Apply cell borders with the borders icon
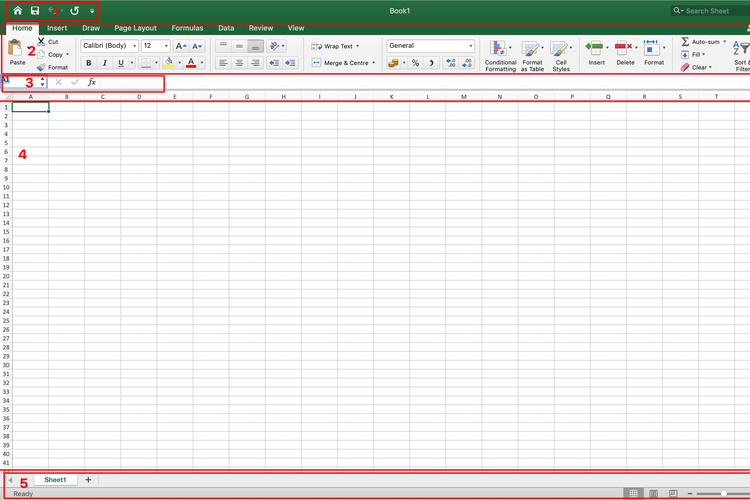The height and width of the screenshot is (500, 750). click(x=146, y=63)
